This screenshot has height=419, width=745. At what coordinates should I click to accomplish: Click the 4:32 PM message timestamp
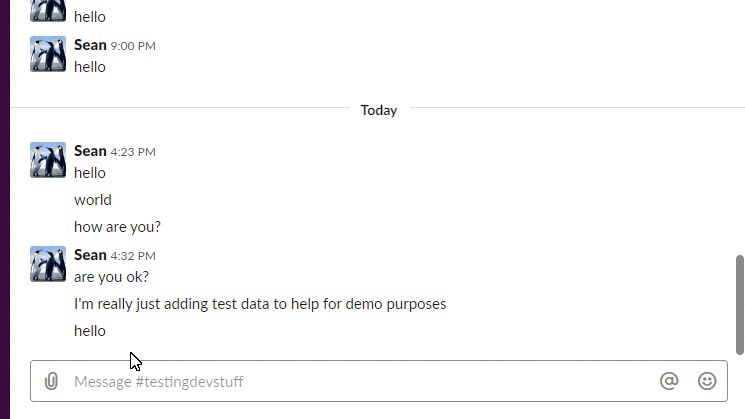133,256
